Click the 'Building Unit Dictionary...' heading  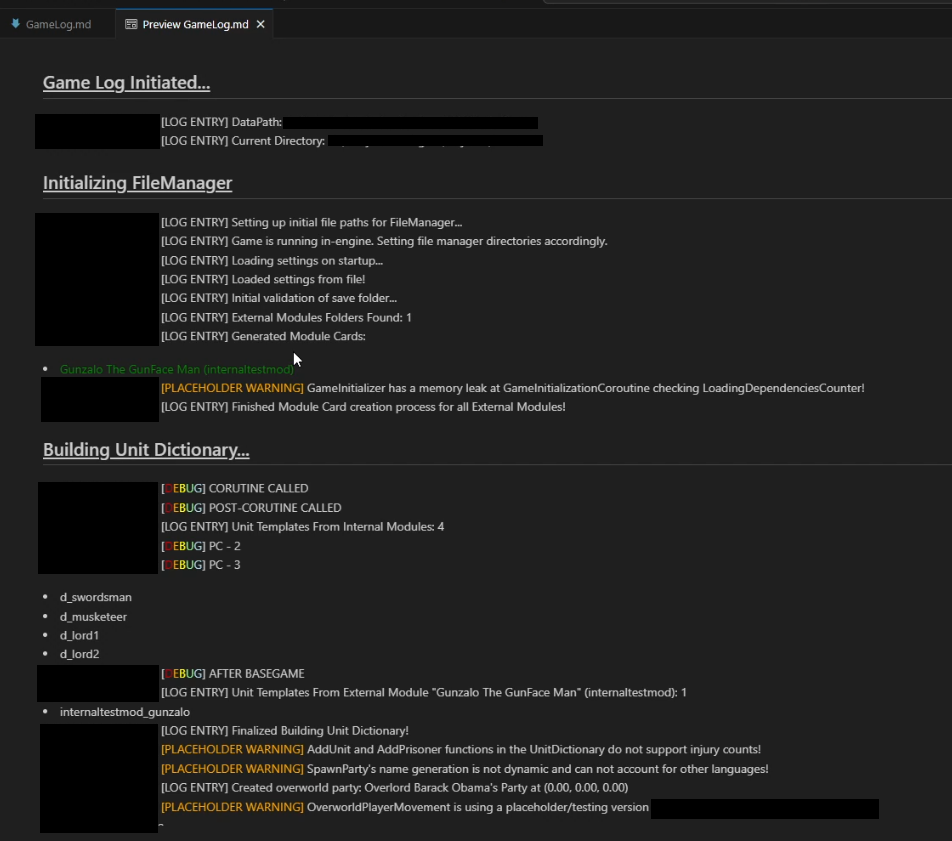pyautogui.click(x=146, y=450)
